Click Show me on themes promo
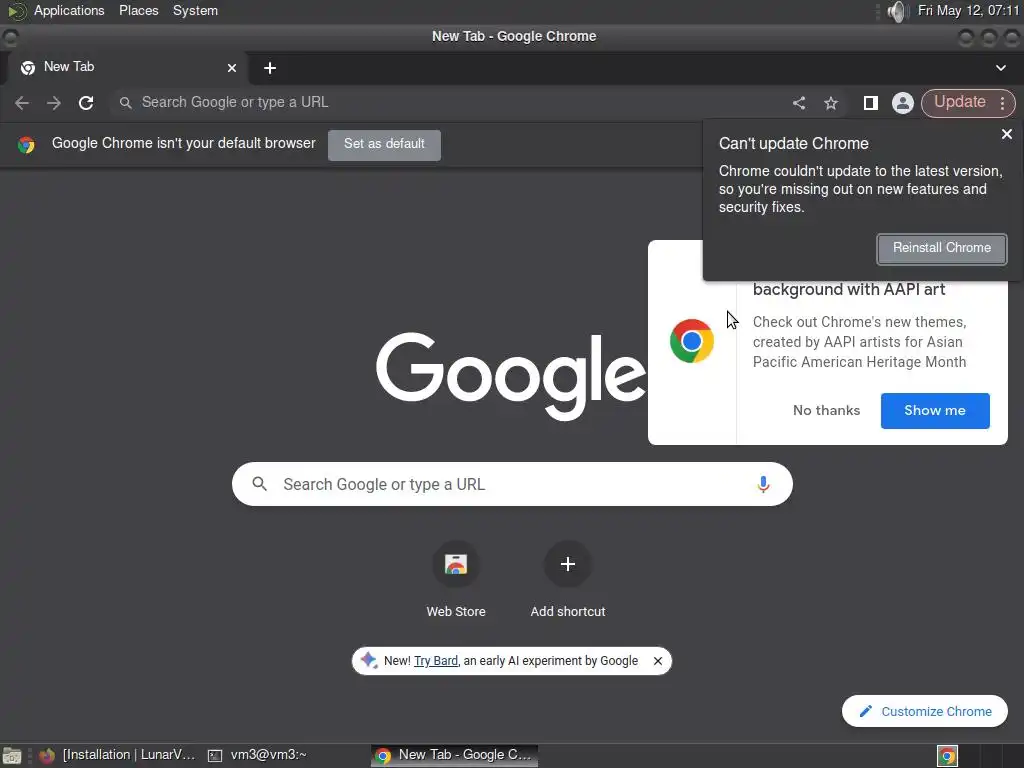 [935, 411]
